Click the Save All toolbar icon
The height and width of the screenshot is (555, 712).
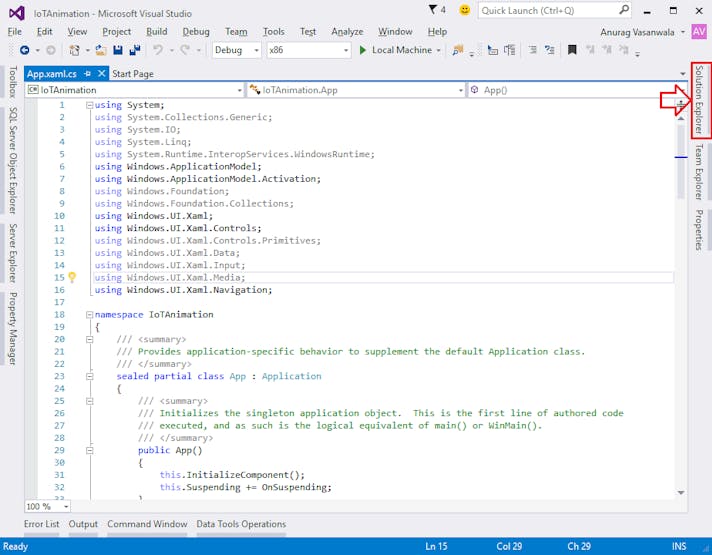click(134, 50)
